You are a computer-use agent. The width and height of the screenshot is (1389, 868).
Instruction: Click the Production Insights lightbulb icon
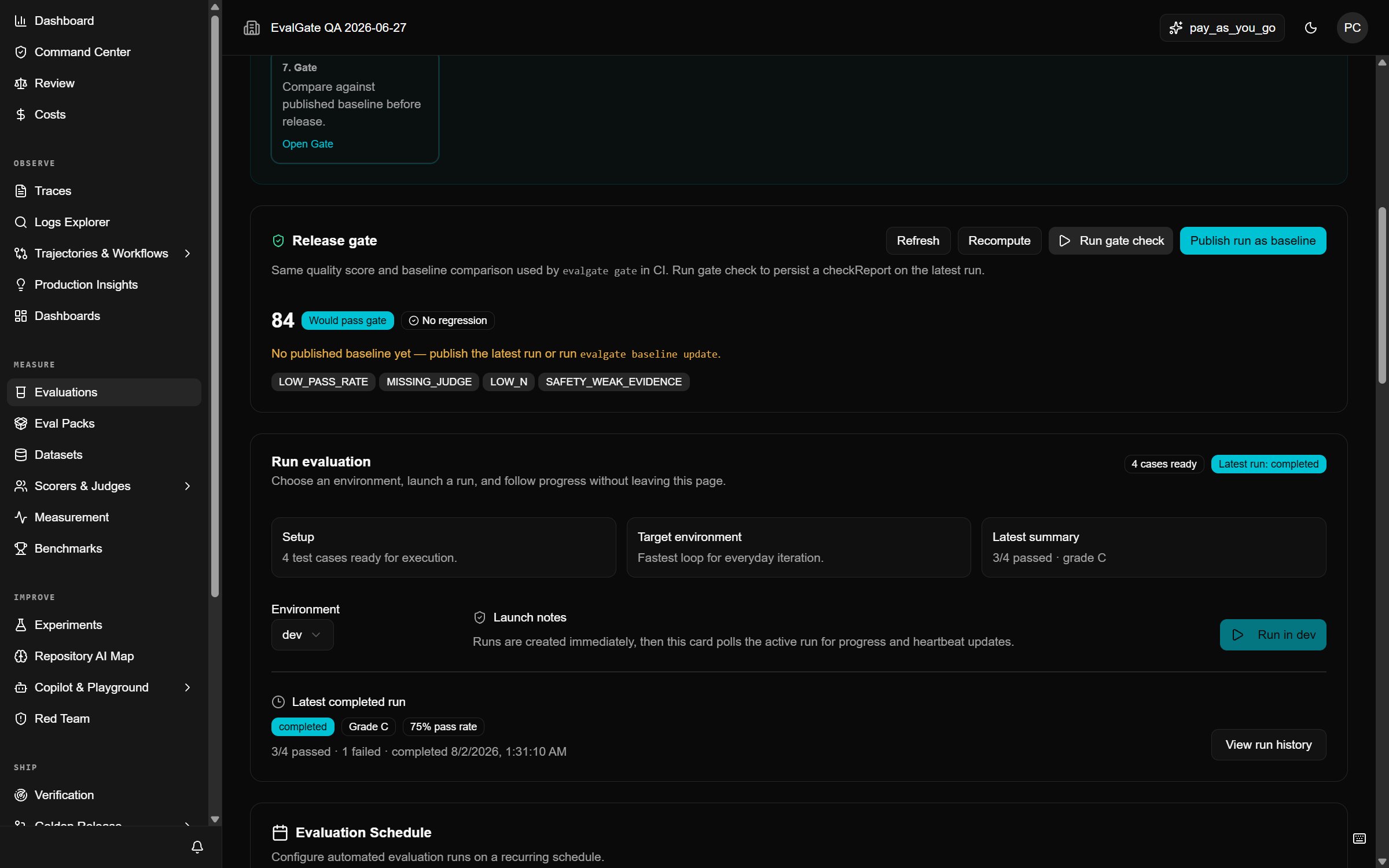(21, 285)
